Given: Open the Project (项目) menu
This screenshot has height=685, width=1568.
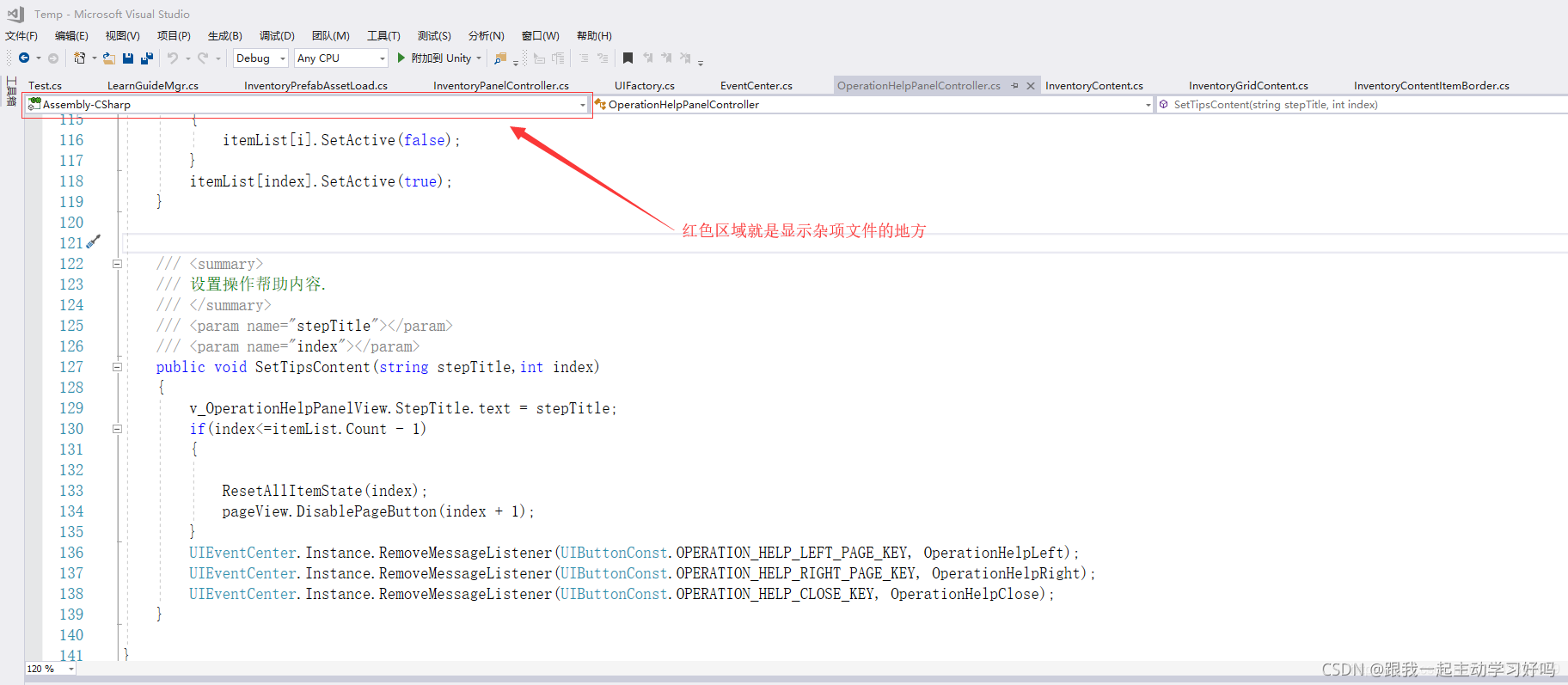Looking at the screenshot, I should tap(174, 36).
